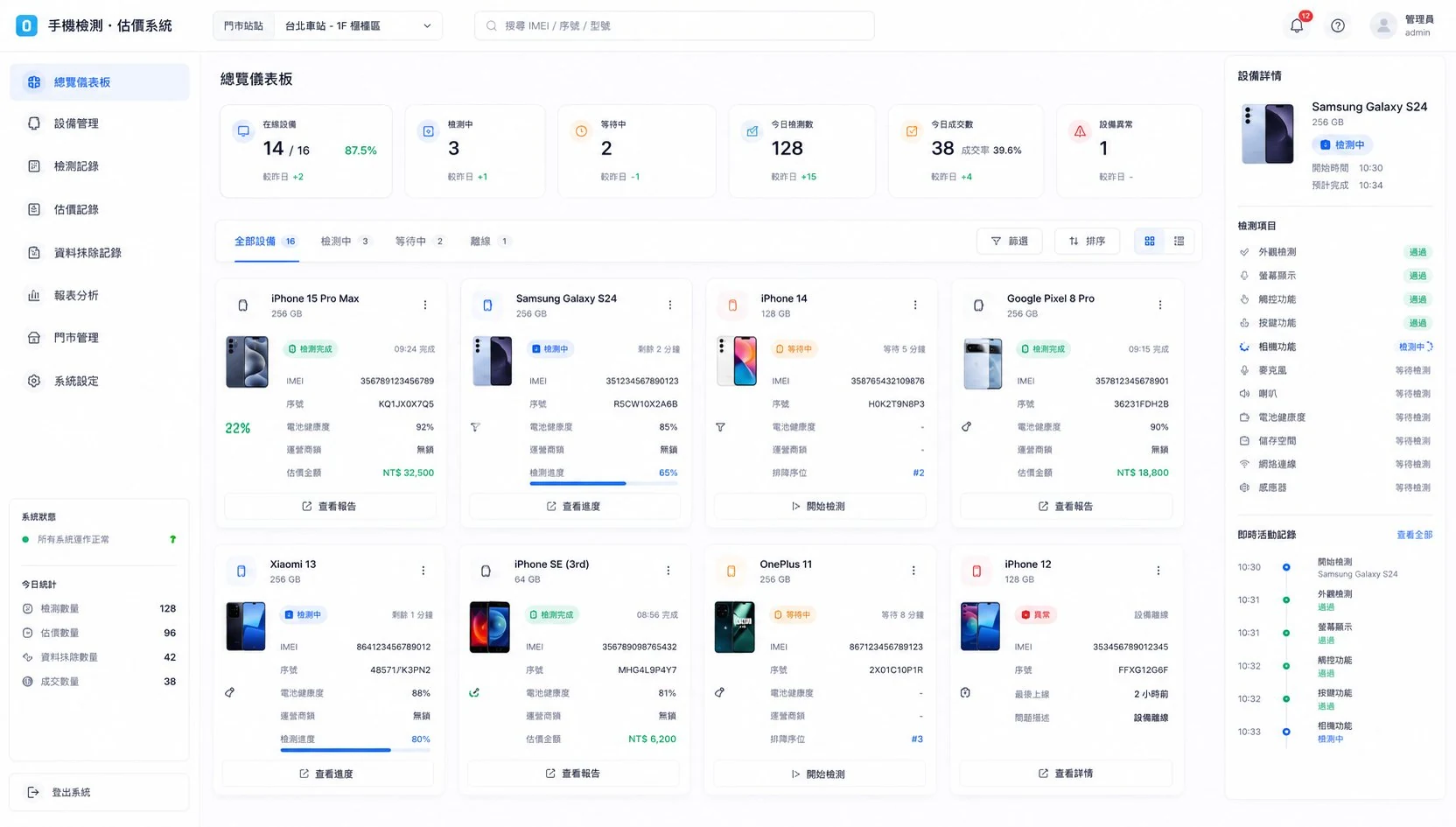
Task: Click the 門市管理 store icon
Action: 34,338
